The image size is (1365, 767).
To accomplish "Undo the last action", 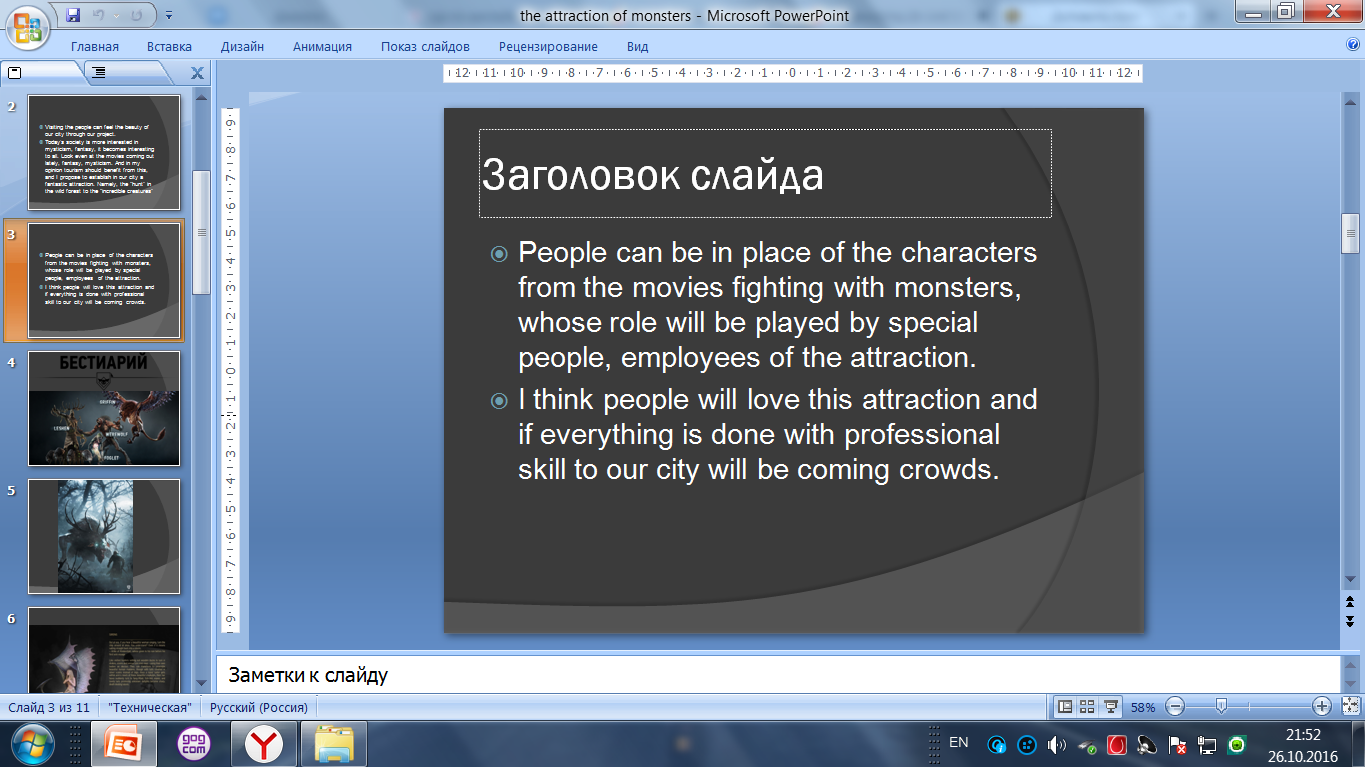I will point(99,15).
